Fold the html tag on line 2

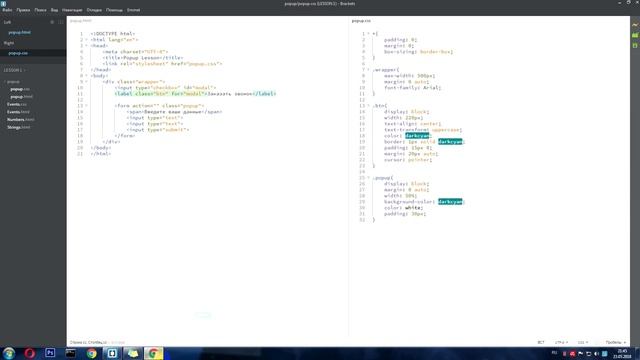(86, 40)
